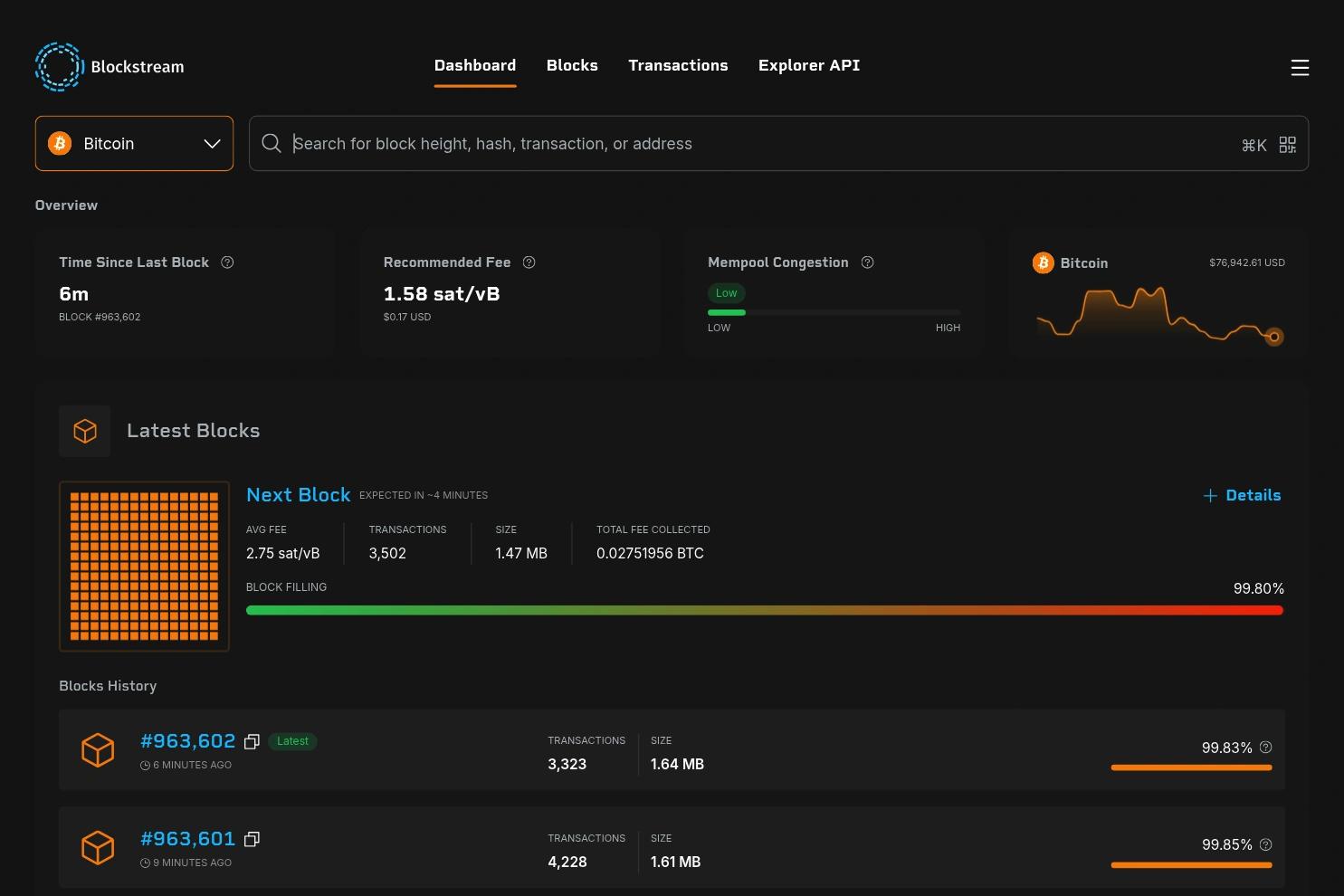
Task: Copy block #963,602 hash icon
Action: tap(252, 741)
